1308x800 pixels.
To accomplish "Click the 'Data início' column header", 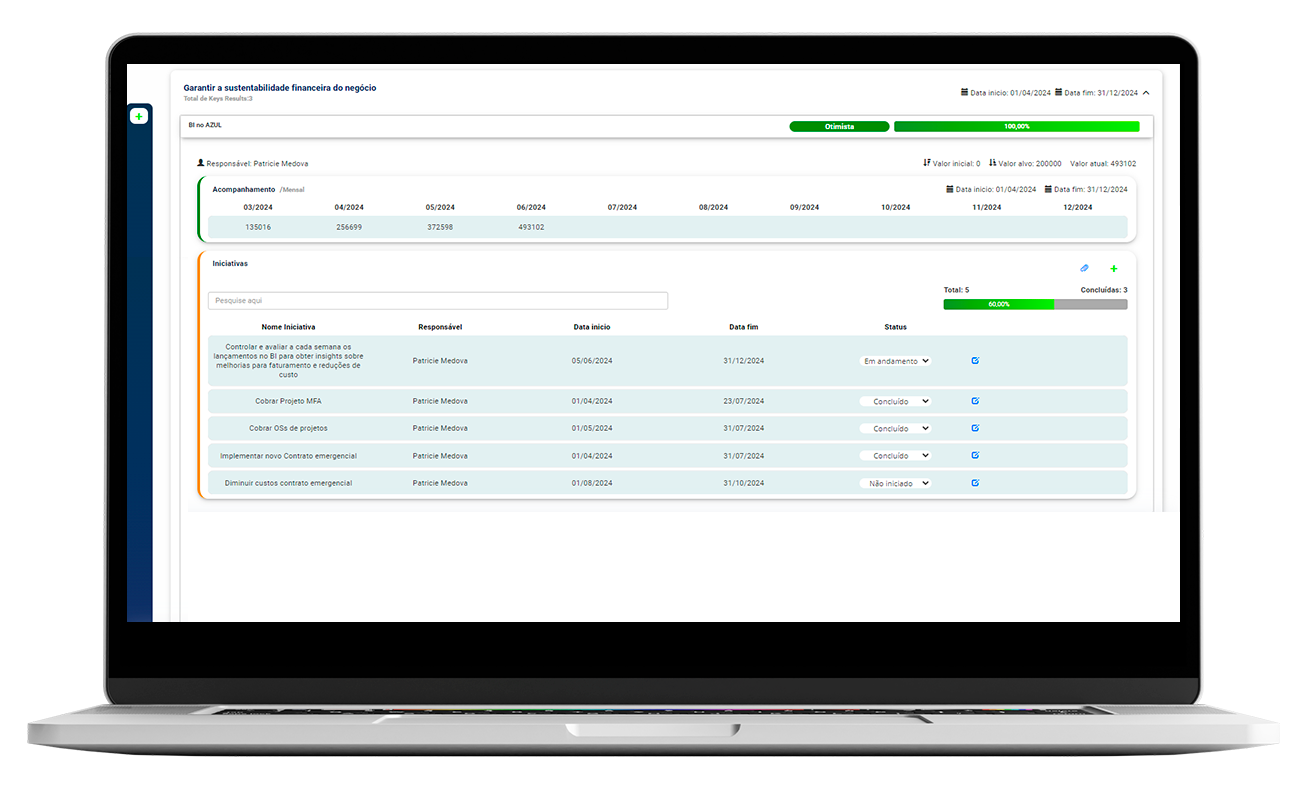I will 592,327.
